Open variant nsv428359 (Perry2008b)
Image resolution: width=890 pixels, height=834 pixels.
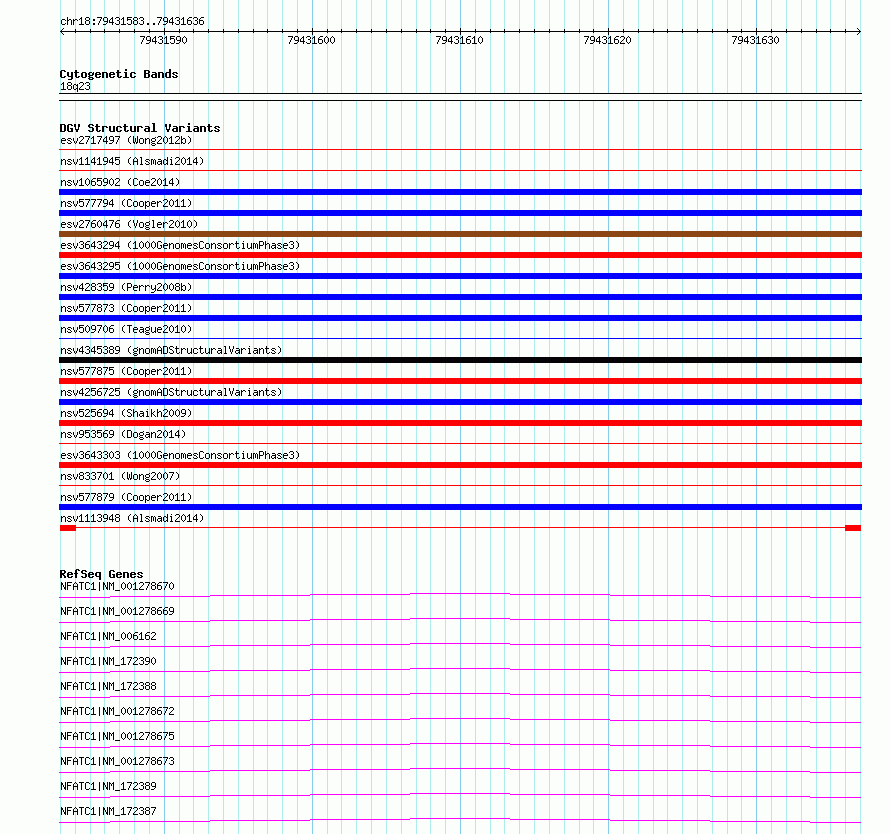coord(126,287)
